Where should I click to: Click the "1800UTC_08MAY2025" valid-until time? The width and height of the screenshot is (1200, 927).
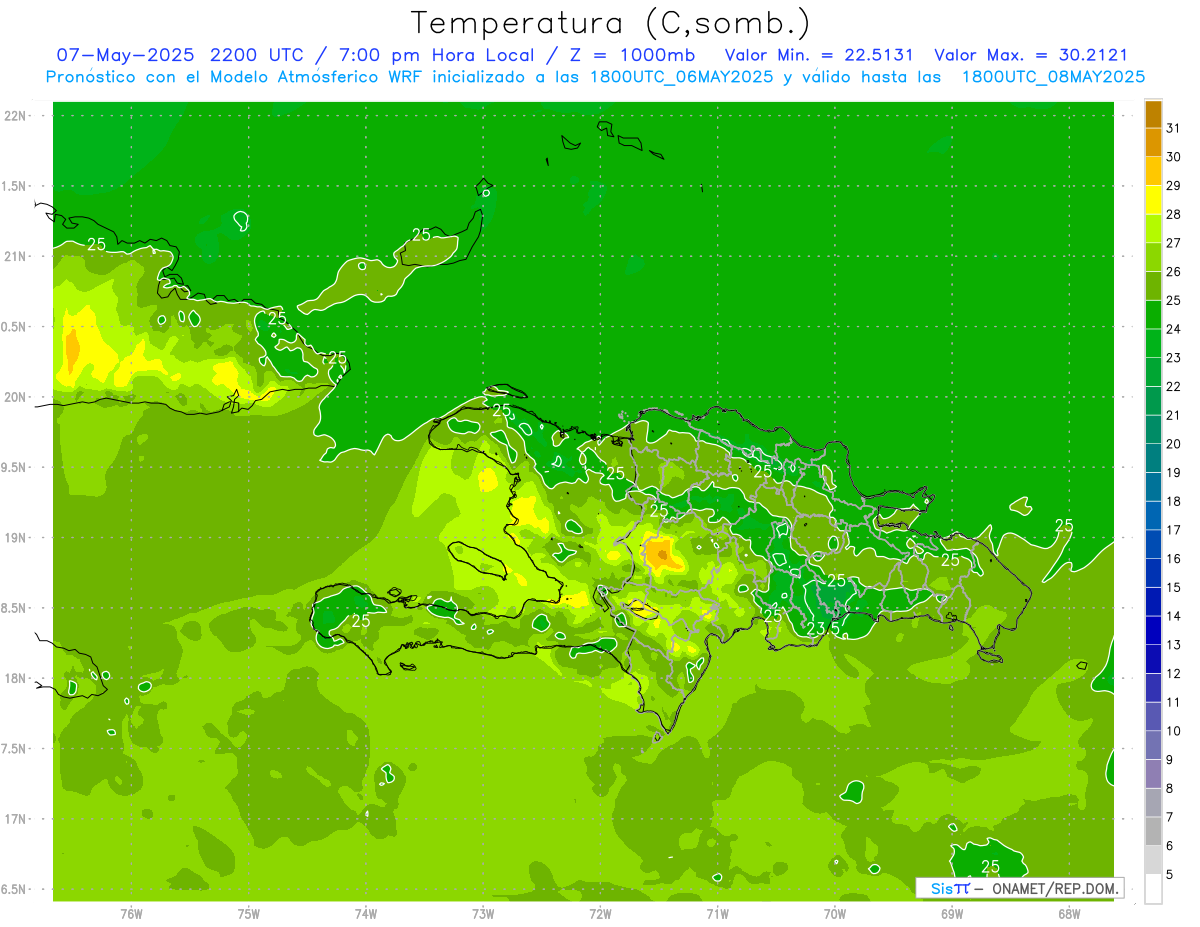pos(1053,77)
